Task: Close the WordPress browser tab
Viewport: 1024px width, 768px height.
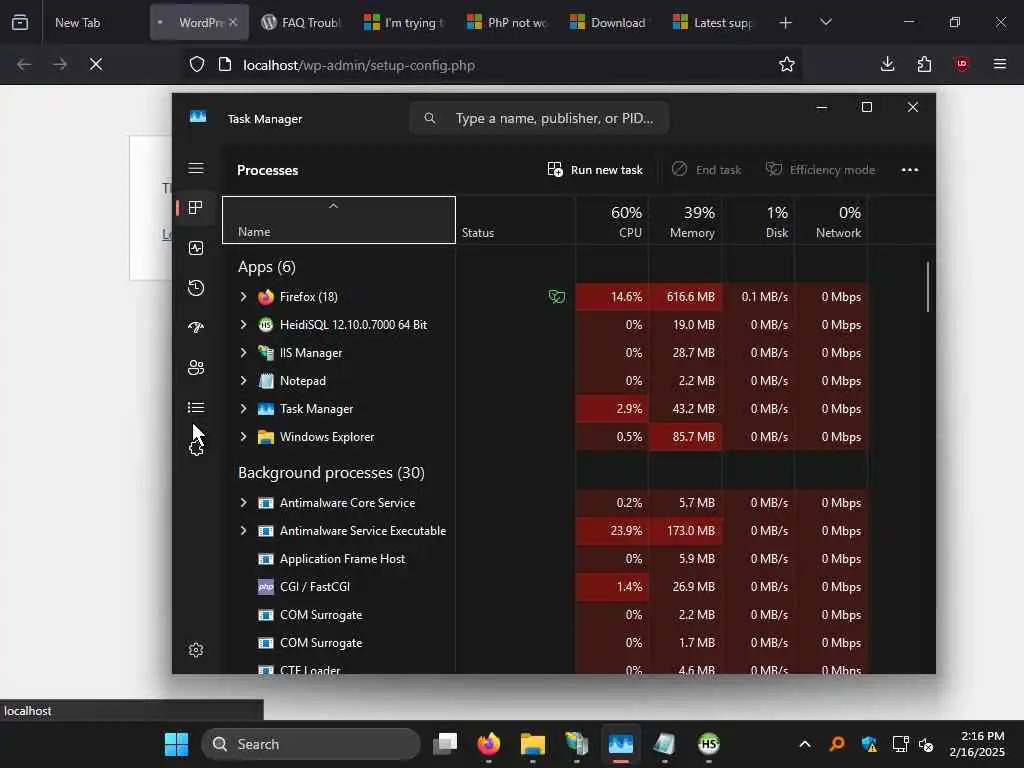Action: [233, 22]
